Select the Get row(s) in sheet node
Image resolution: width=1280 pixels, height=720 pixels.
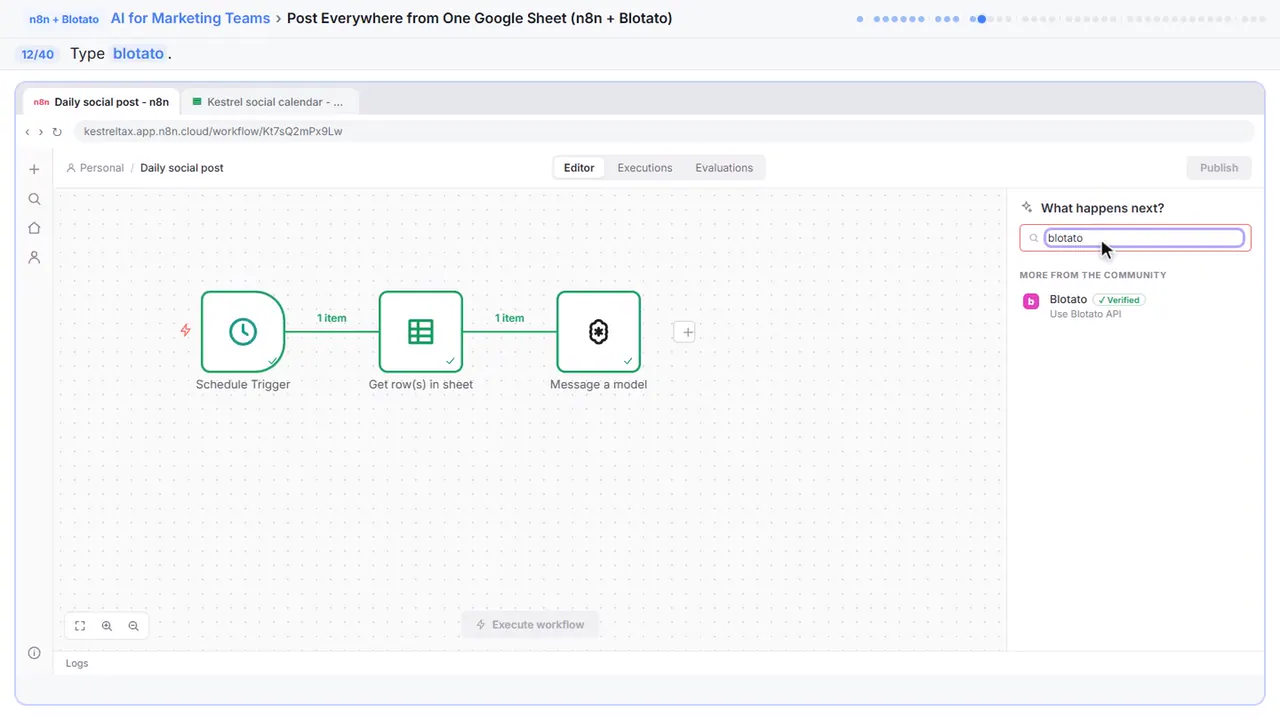pos(421,332)
